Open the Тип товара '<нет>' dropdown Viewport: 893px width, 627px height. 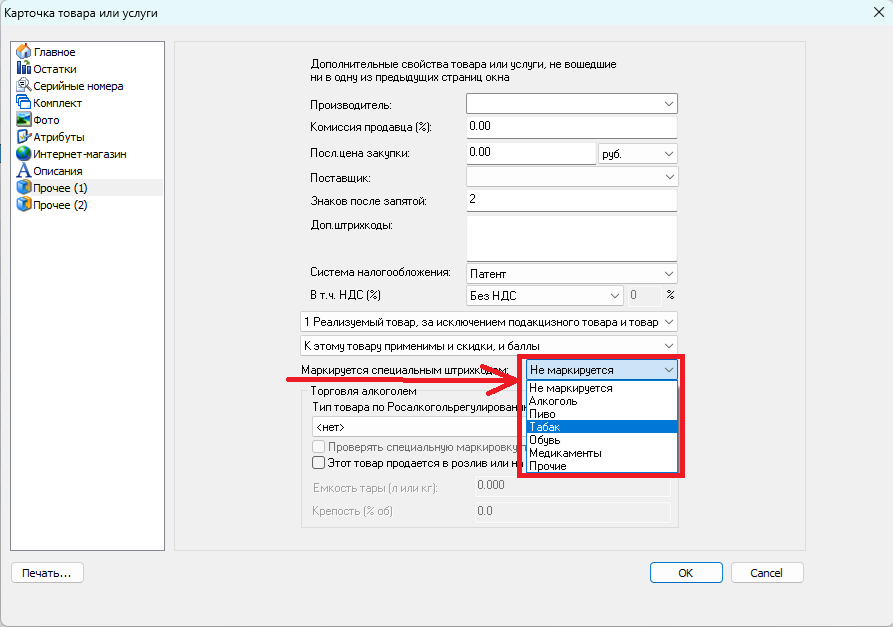419,427
